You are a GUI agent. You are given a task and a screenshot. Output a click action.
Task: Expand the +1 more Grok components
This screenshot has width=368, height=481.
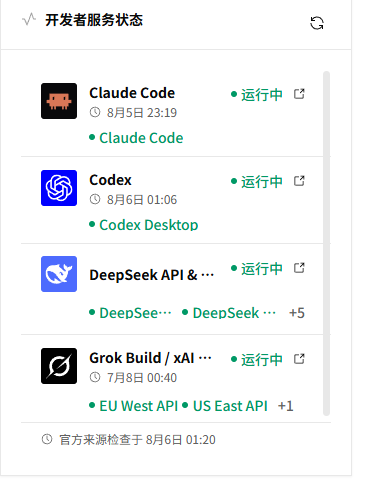click(x=286, y=406)
